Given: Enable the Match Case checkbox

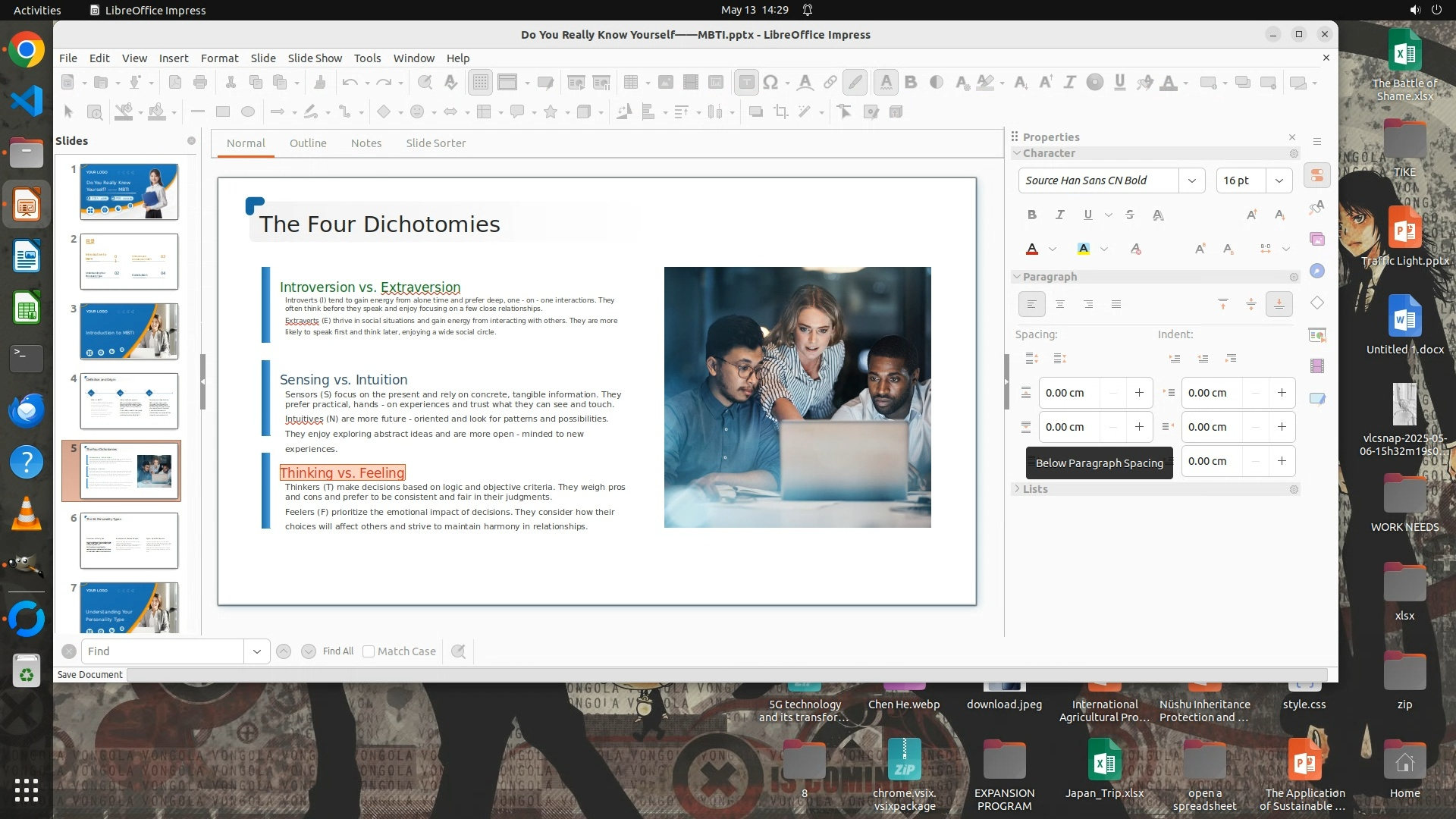Looking at the screenshot, I should (369, 651).
